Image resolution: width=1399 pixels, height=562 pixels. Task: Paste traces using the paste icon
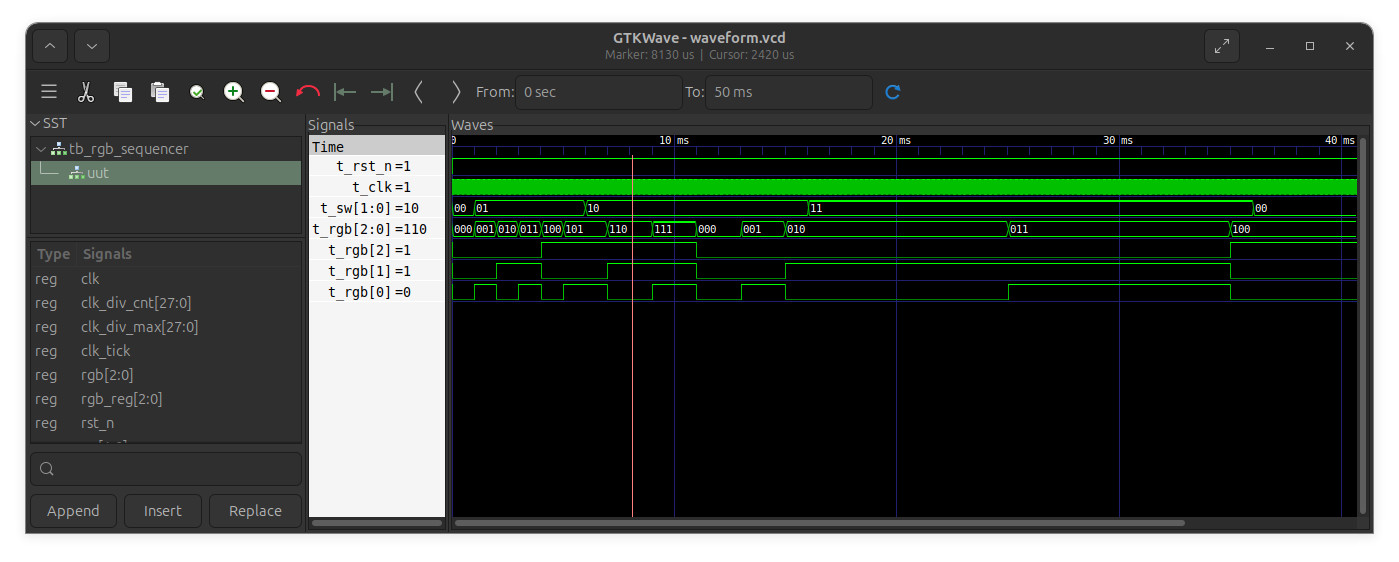point(160,92)
